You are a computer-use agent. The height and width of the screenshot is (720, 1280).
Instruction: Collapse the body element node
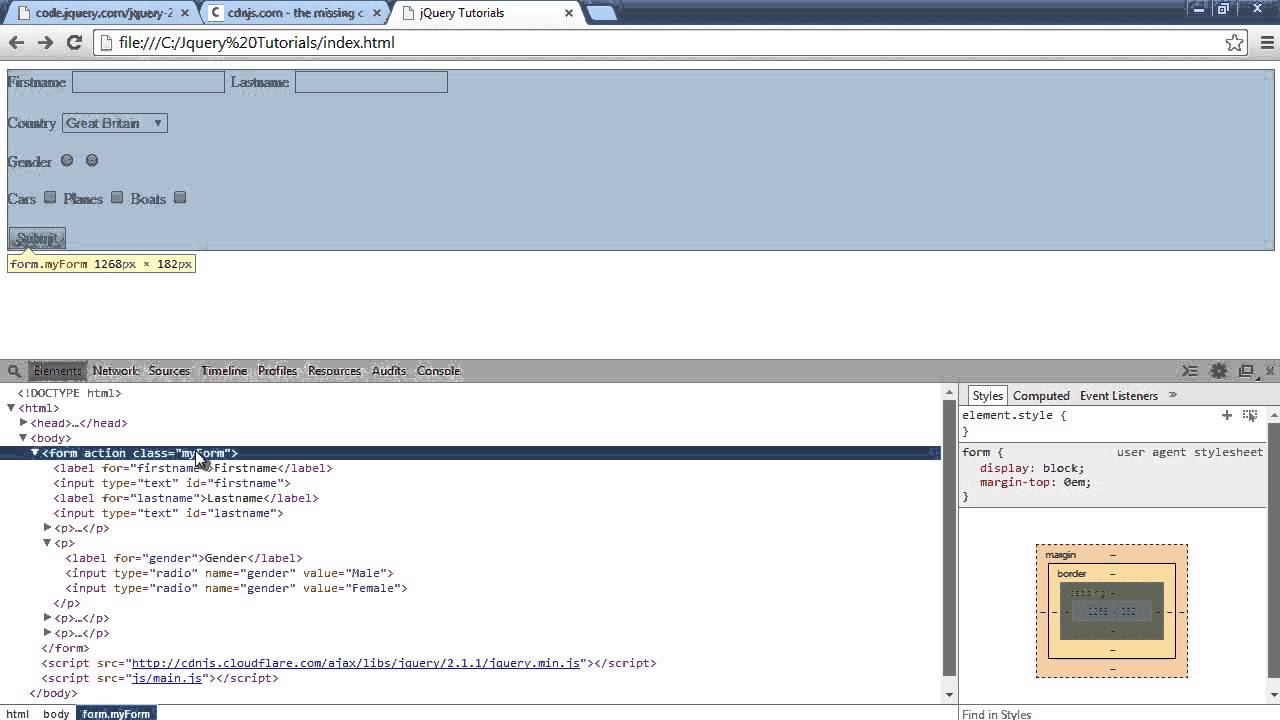pyautogui.click(x=24, y=438)
